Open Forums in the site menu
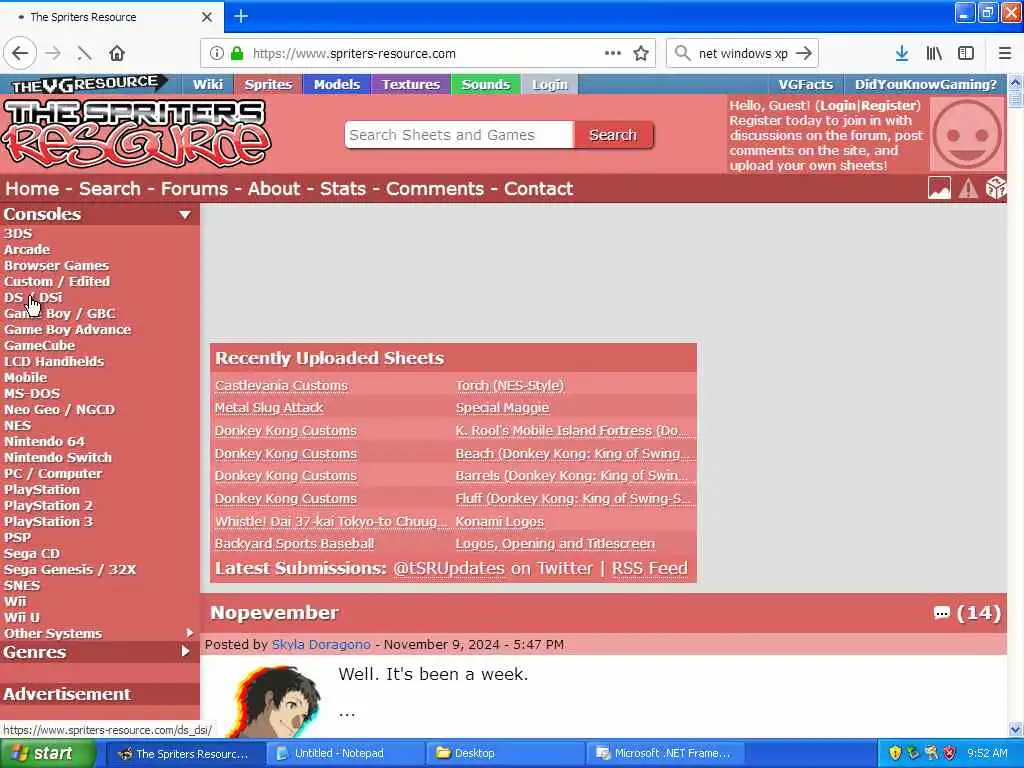1024x768 pixels. click(194, 189)
